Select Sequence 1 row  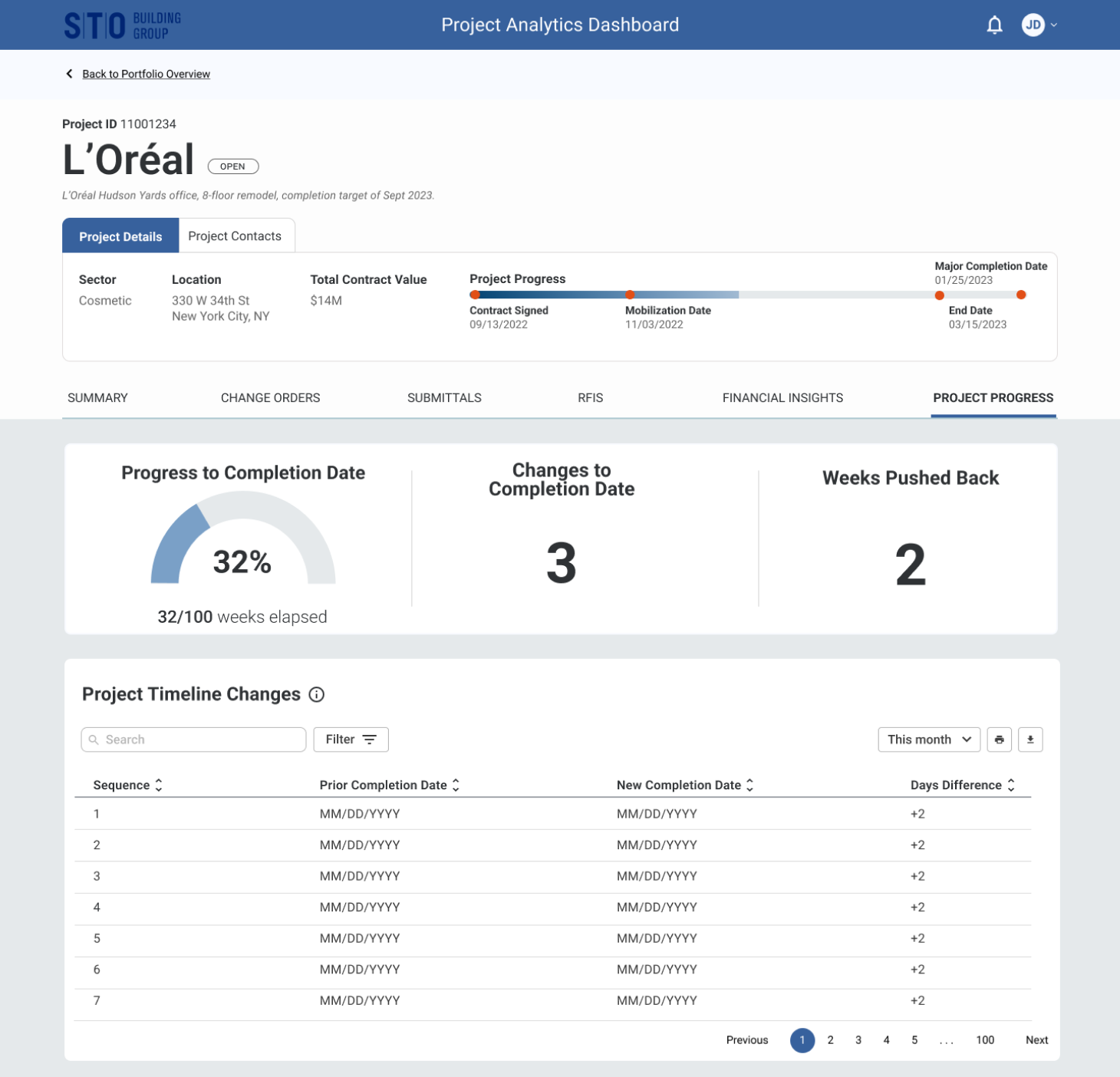click(x=552, y=814)
